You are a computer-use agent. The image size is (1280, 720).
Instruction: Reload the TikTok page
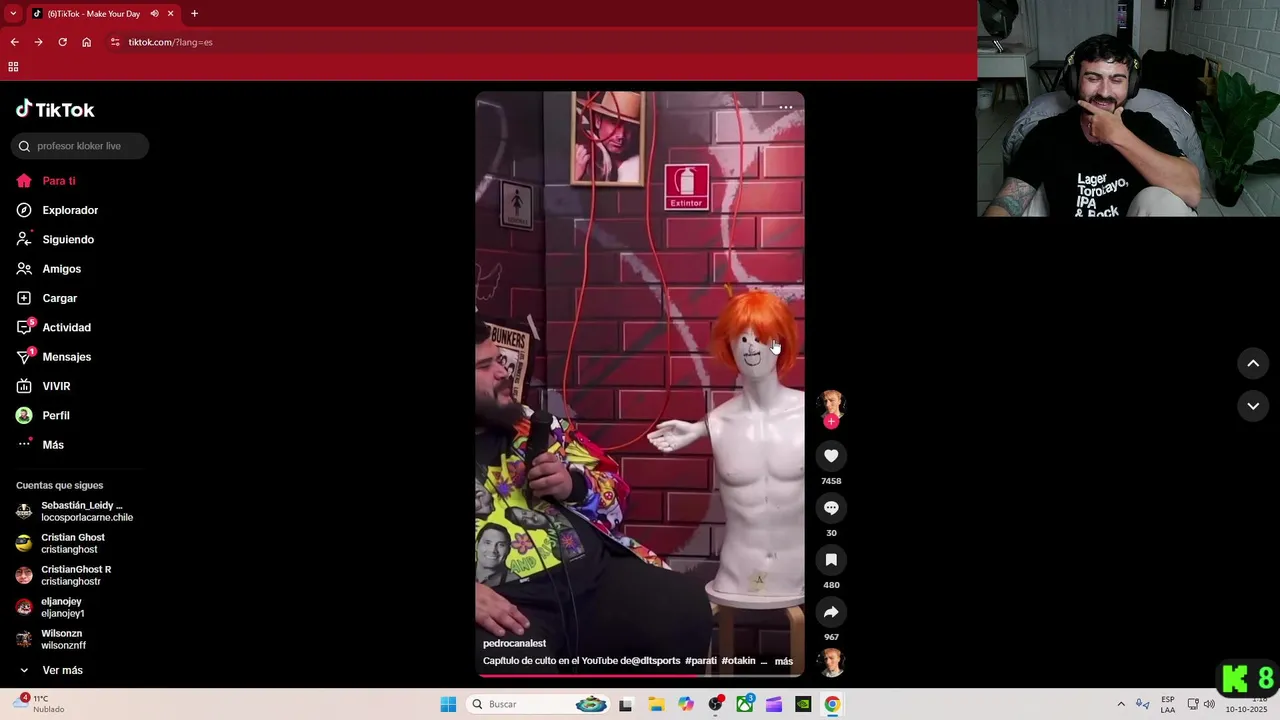coord(62,42)
